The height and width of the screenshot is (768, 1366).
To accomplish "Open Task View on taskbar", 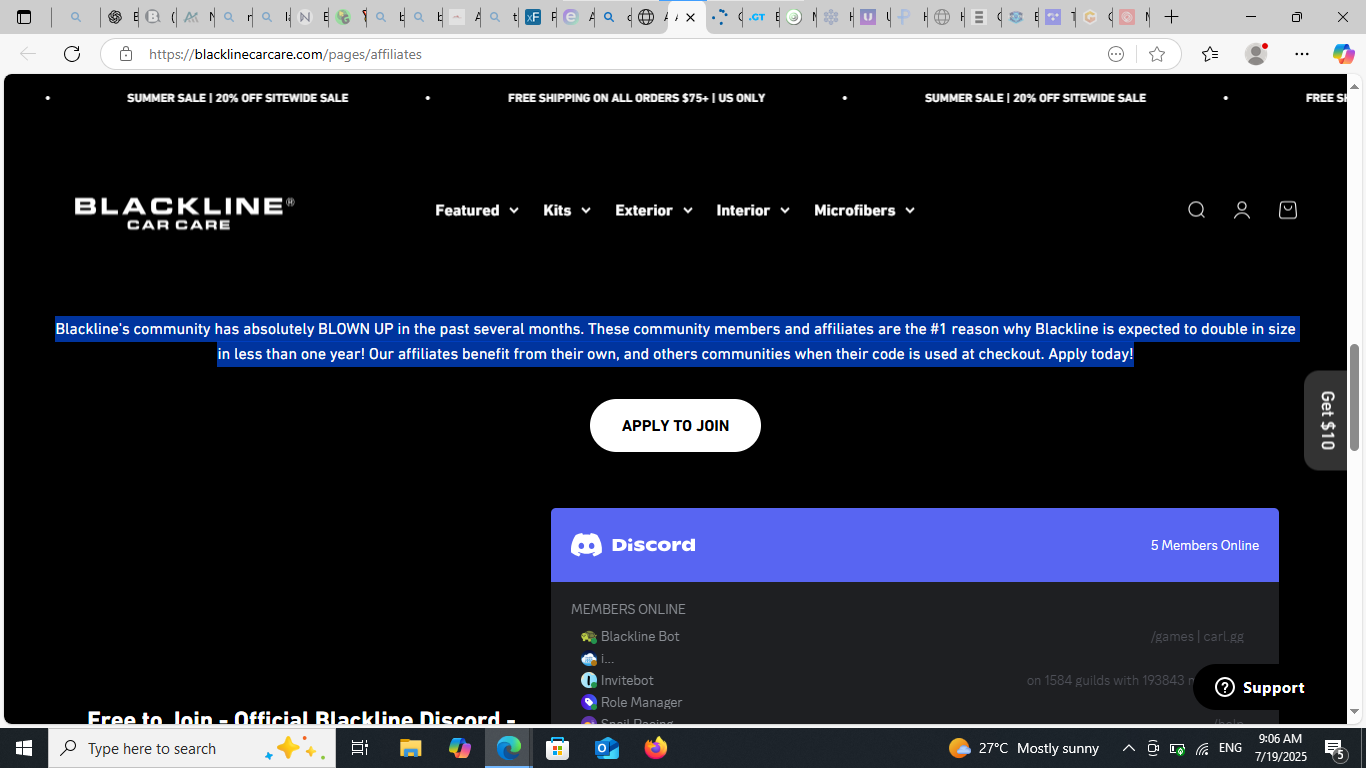I will pyautogui.click(x=360, y=748).
